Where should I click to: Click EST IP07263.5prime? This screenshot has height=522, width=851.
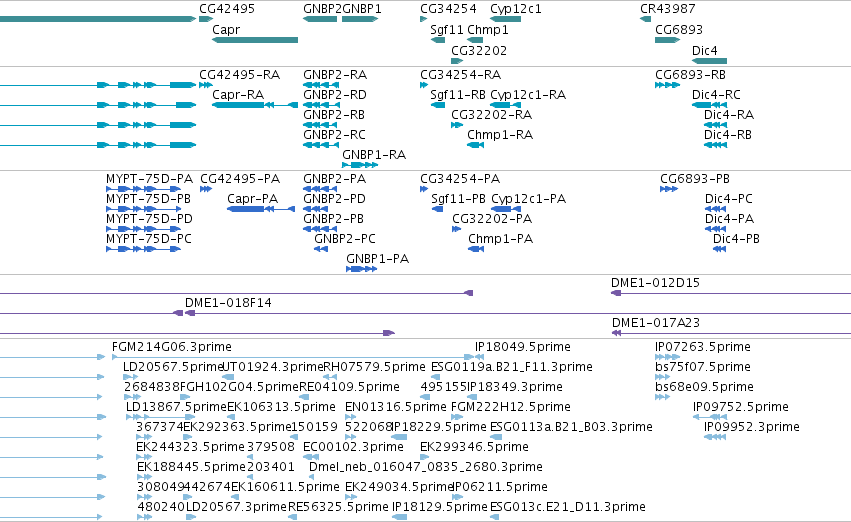pyautogui.click(x=703, y=347)
